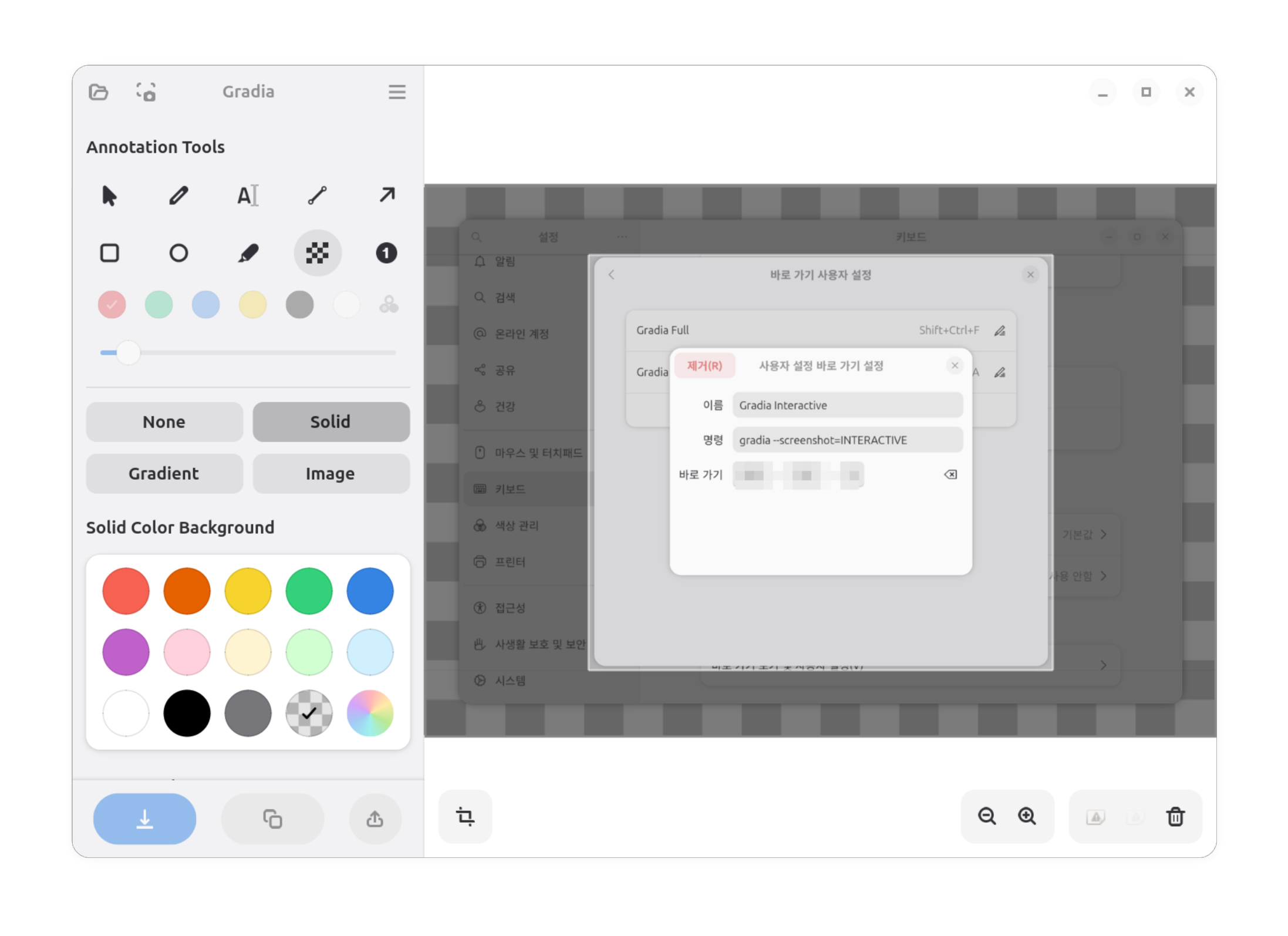The height and width of the screenshot is (936, 1288).
Task: Copy the image to the clipboard
Action: [272, 819]
